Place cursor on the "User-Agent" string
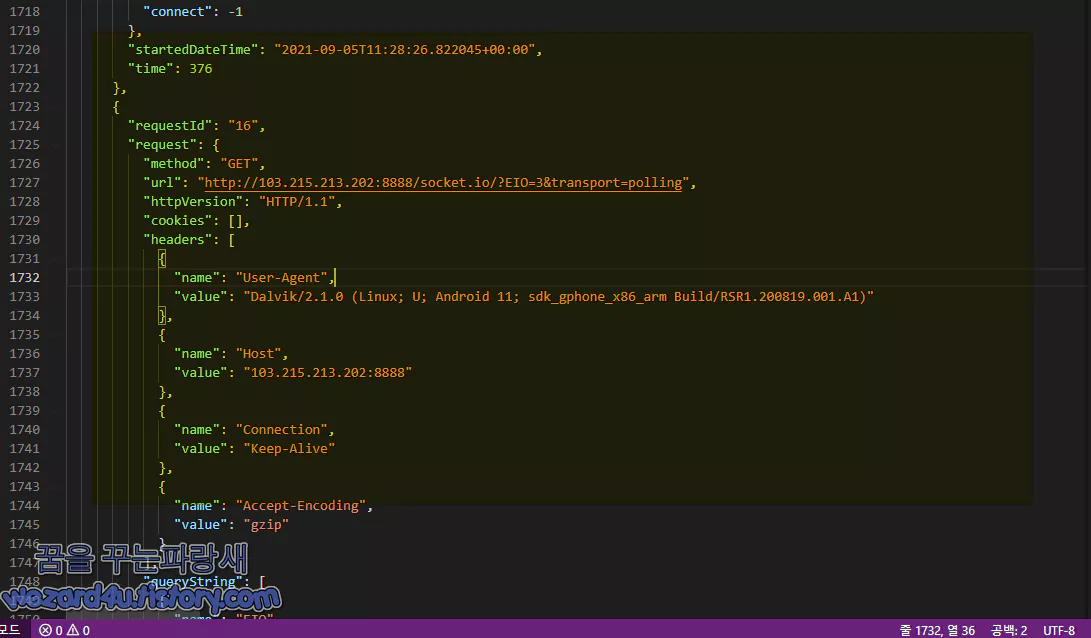This screenshot has height=638, width=1091. pos(281,278)
